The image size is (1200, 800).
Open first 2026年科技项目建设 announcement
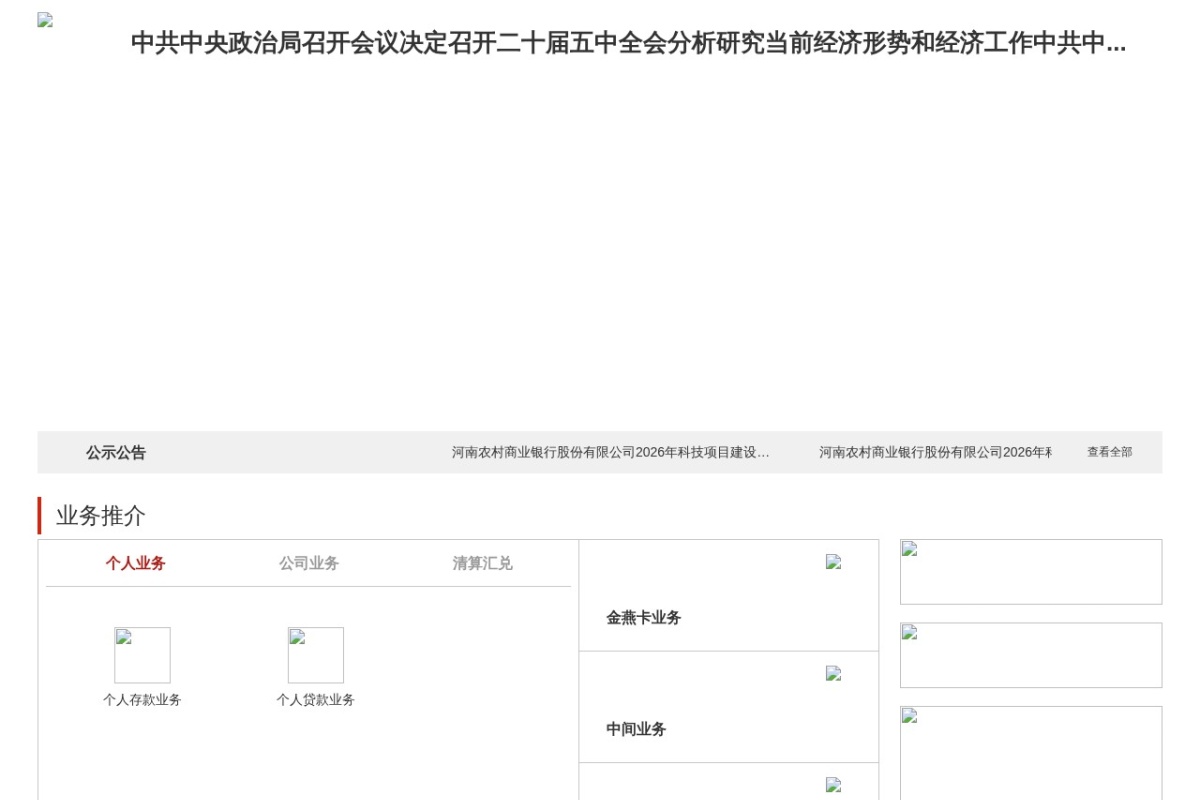(611, 452)
